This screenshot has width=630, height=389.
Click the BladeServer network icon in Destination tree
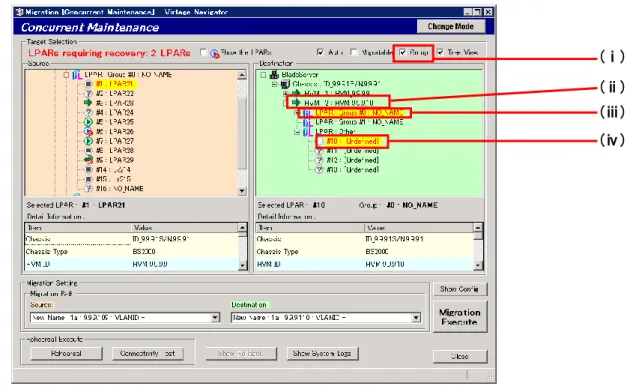[274, 75]
